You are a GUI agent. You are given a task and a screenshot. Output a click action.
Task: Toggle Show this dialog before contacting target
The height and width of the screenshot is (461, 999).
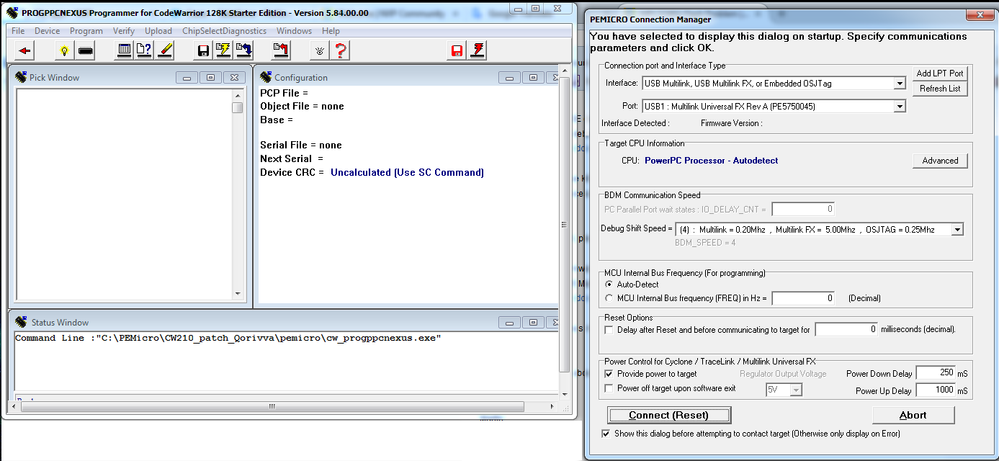coord(606,433)
